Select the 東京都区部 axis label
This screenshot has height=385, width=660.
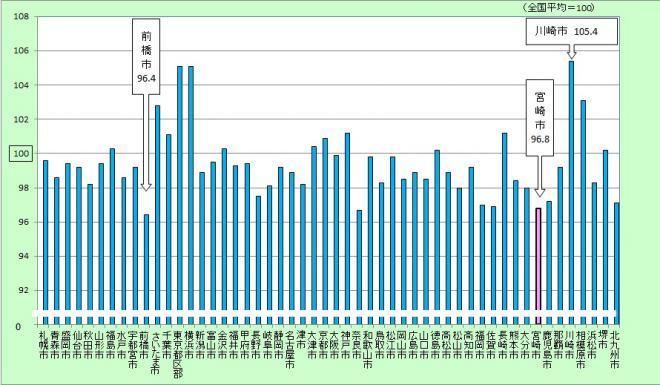[x=177, y=355]
